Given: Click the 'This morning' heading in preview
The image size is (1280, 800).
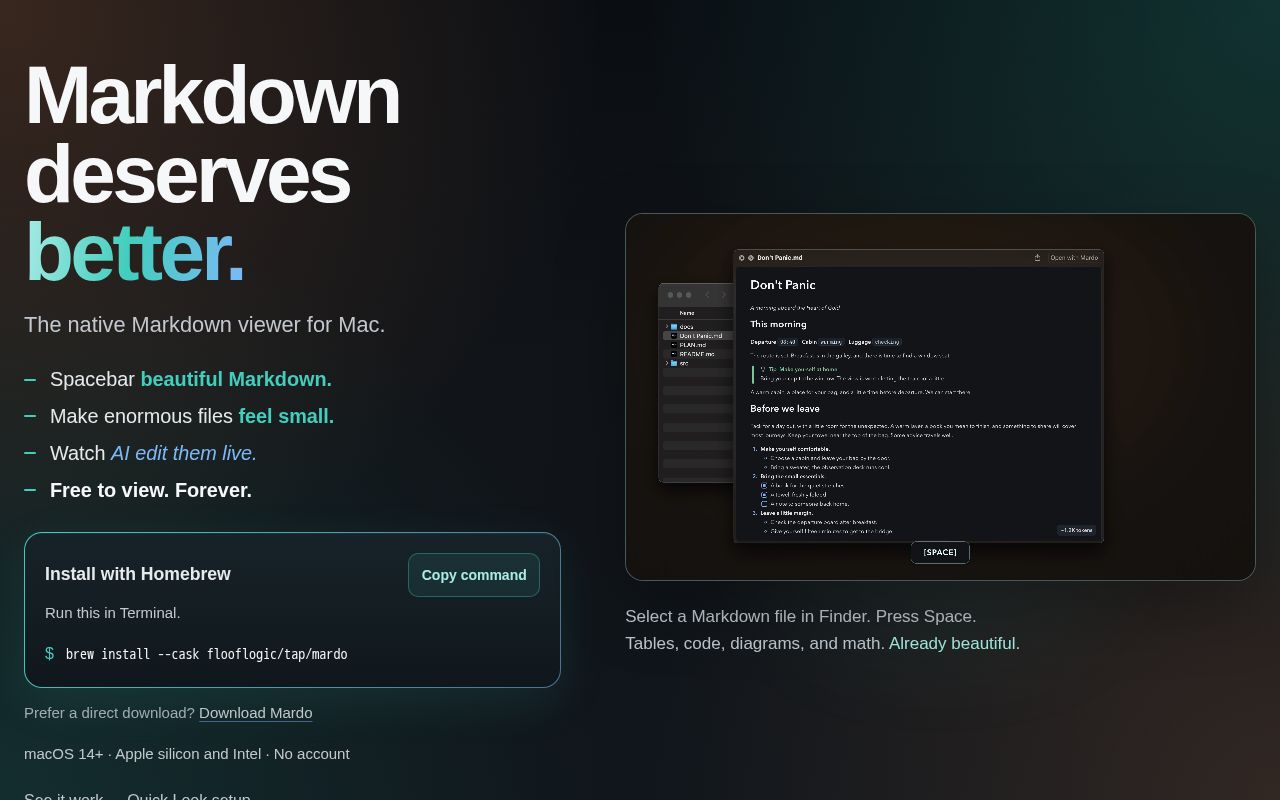Looking at the screenshot, I should pos(778,324).
